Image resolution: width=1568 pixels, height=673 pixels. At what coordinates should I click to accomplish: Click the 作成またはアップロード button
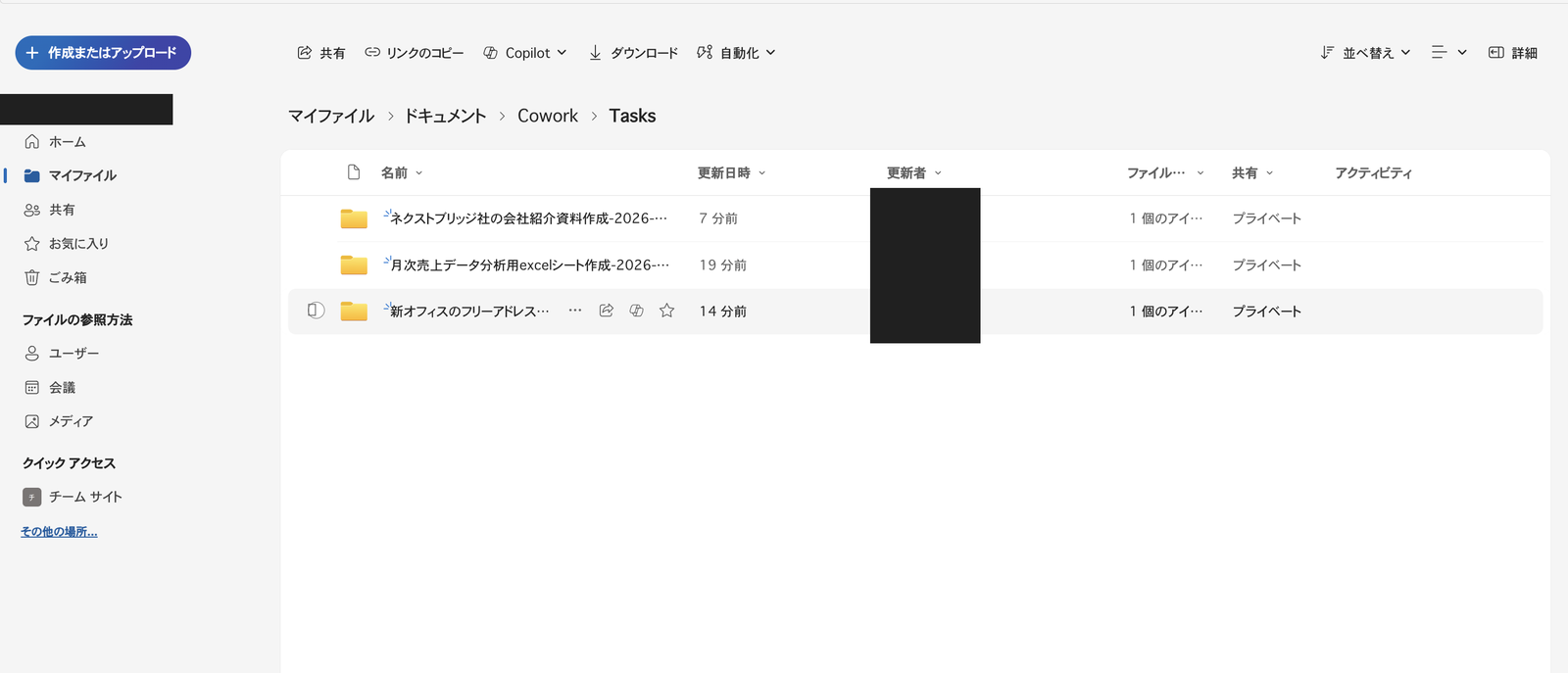[x=103, y=53]
